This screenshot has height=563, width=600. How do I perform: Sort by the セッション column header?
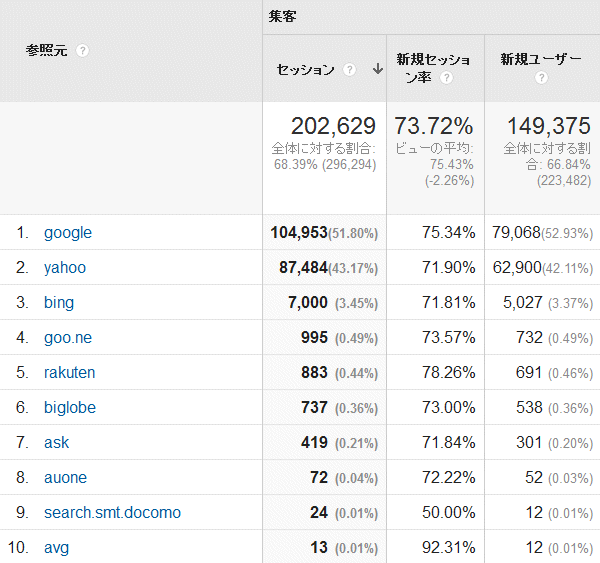(x=305, y=70)
